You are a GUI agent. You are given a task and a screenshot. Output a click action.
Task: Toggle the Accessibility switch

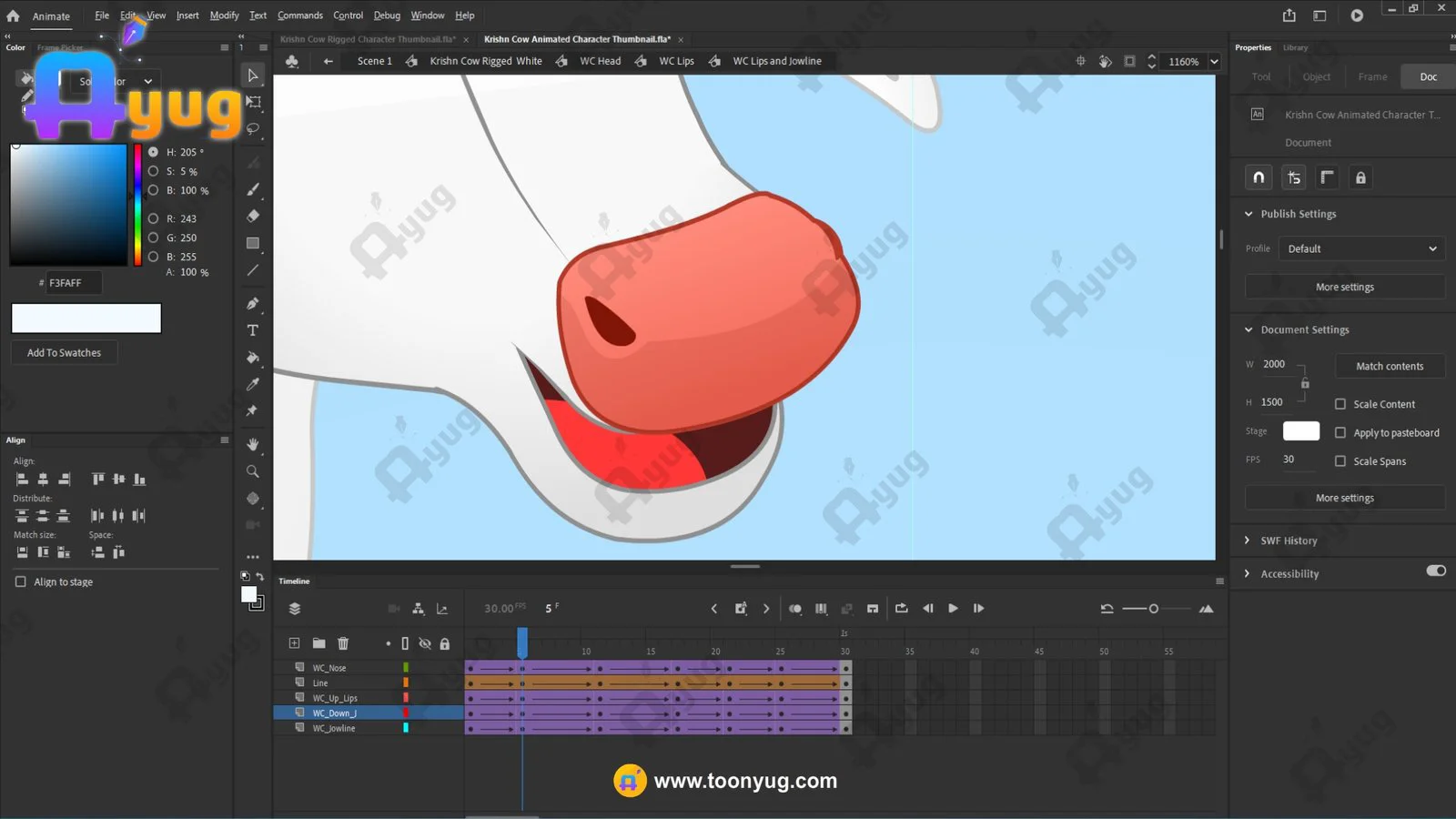(1435, 571)
